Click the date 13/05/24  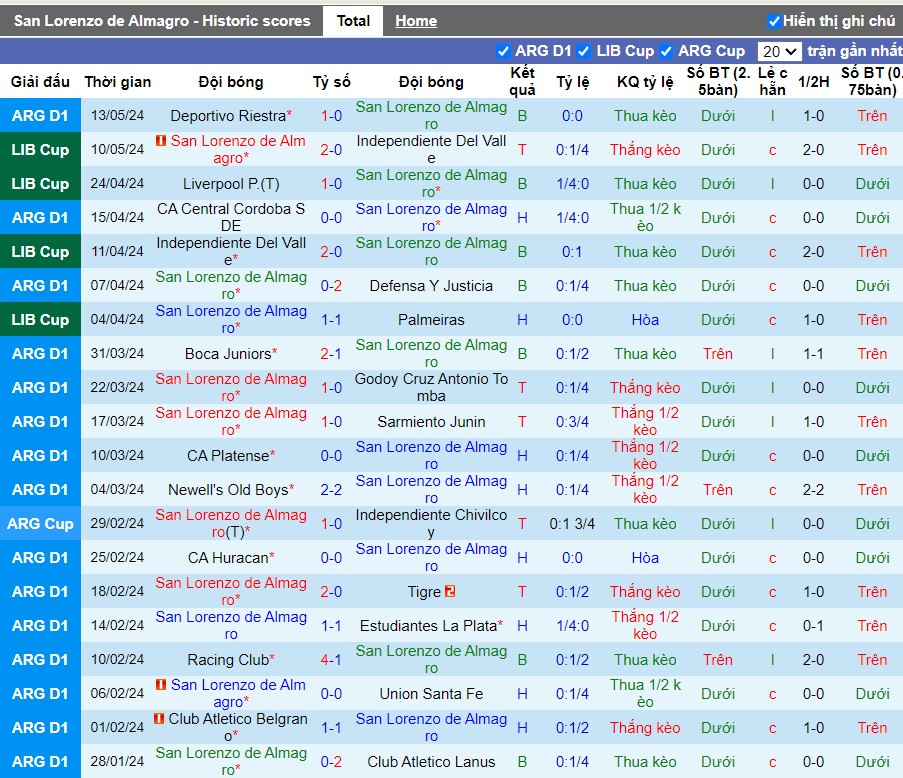(x=117, y=115)
